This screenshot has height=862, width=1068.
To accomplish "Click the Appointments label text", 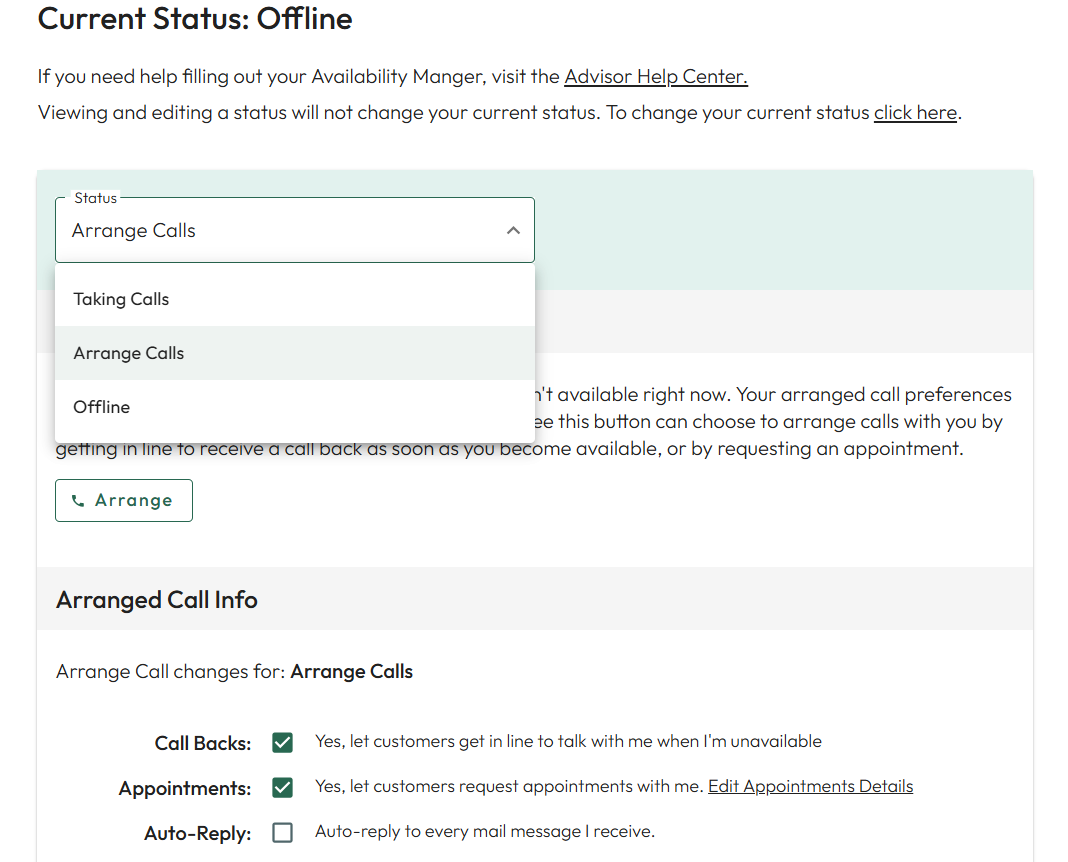I will pos(185,789).
